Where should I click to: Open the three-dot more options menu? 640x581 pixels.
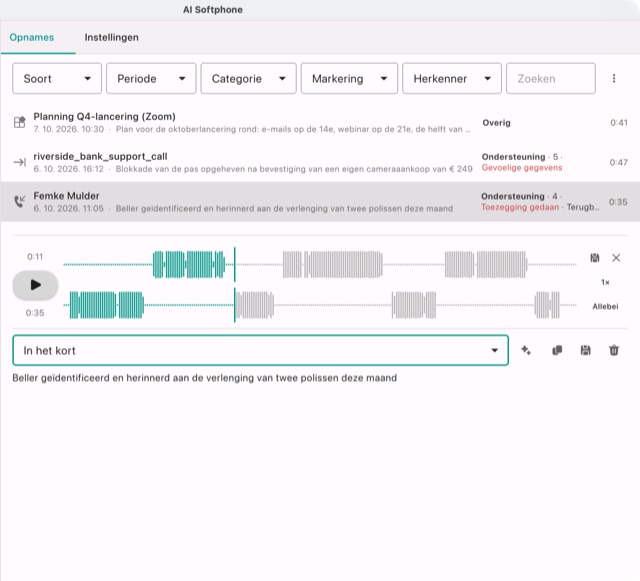614,78
